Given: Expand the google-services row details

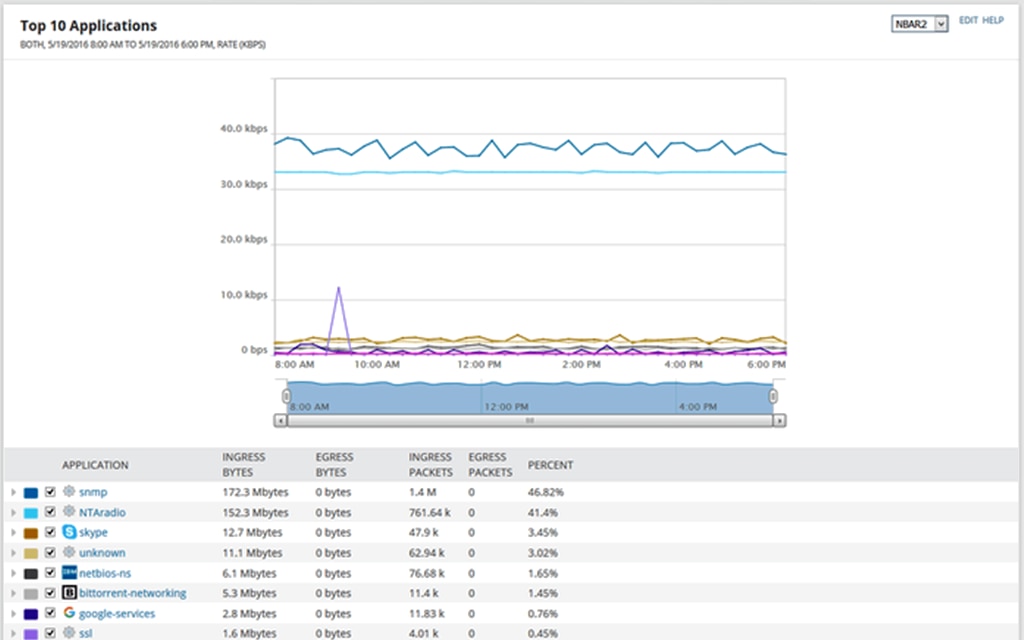Looking at the screenshot, I should tap(12, 613).
